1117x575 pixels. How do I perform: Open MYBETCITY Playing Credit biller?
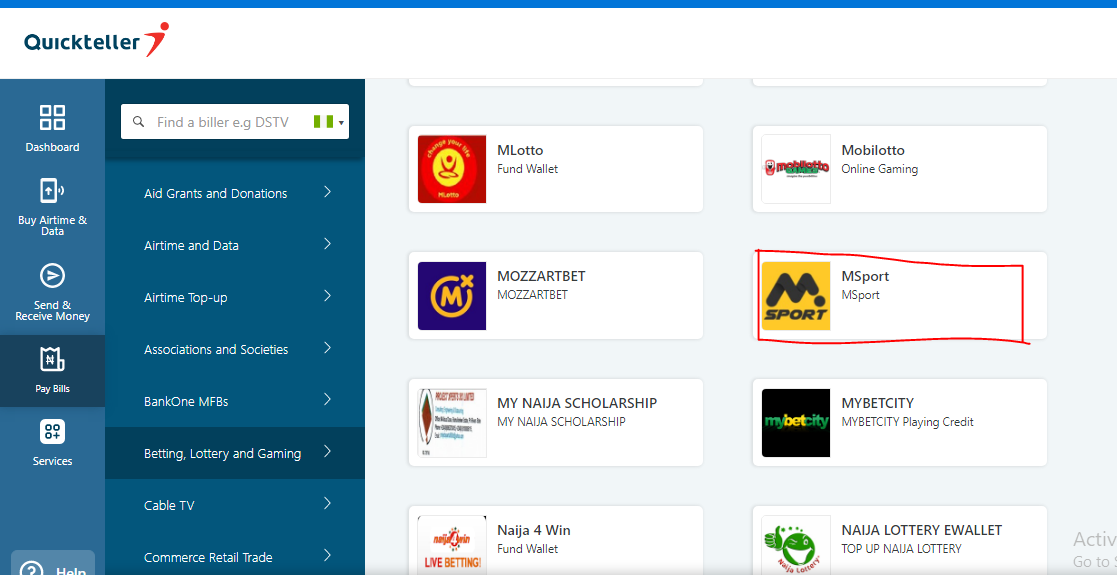(x=900, y=423)
